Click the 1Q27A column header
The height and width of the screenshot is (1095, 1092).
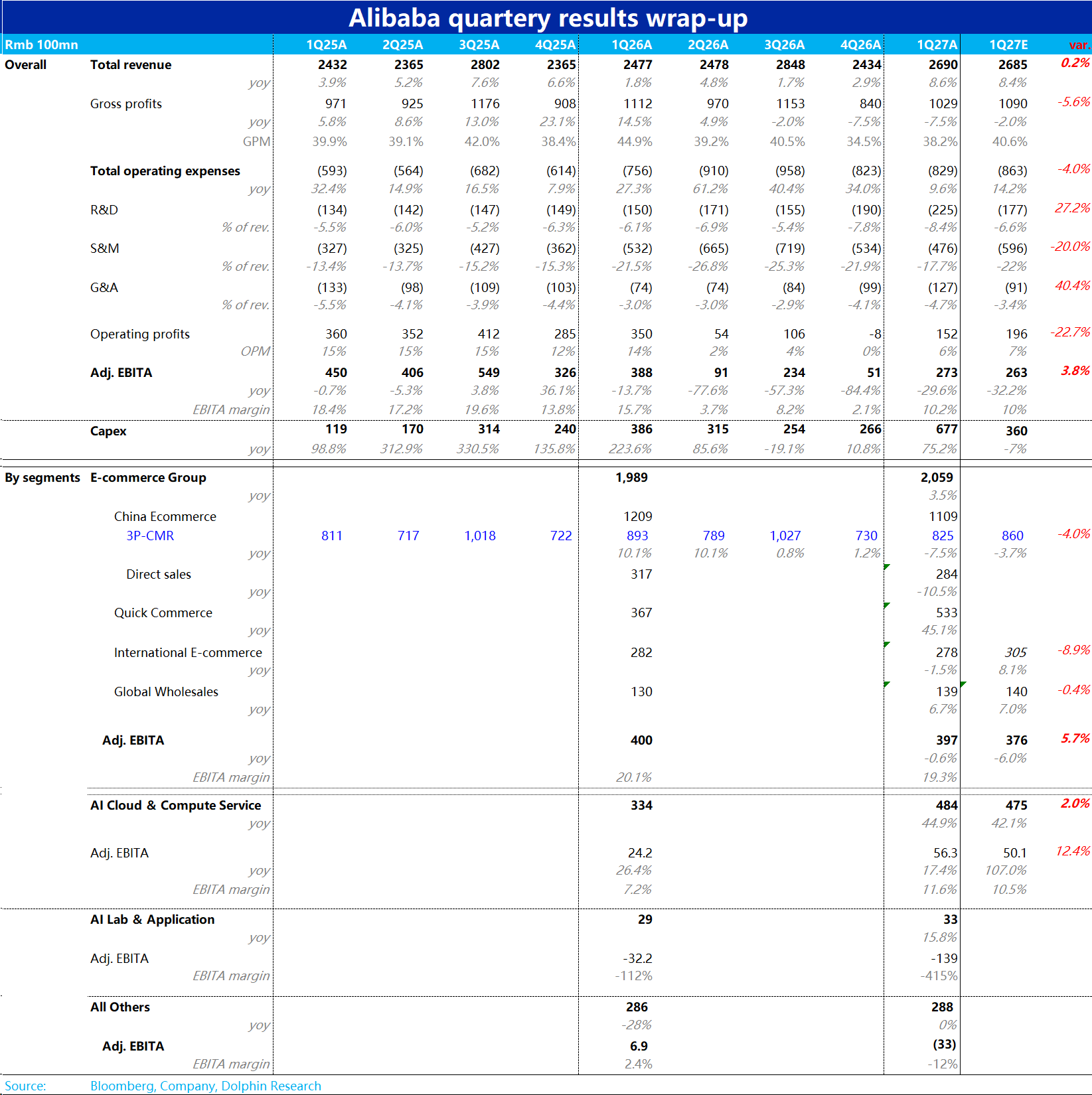coord(937,44)
